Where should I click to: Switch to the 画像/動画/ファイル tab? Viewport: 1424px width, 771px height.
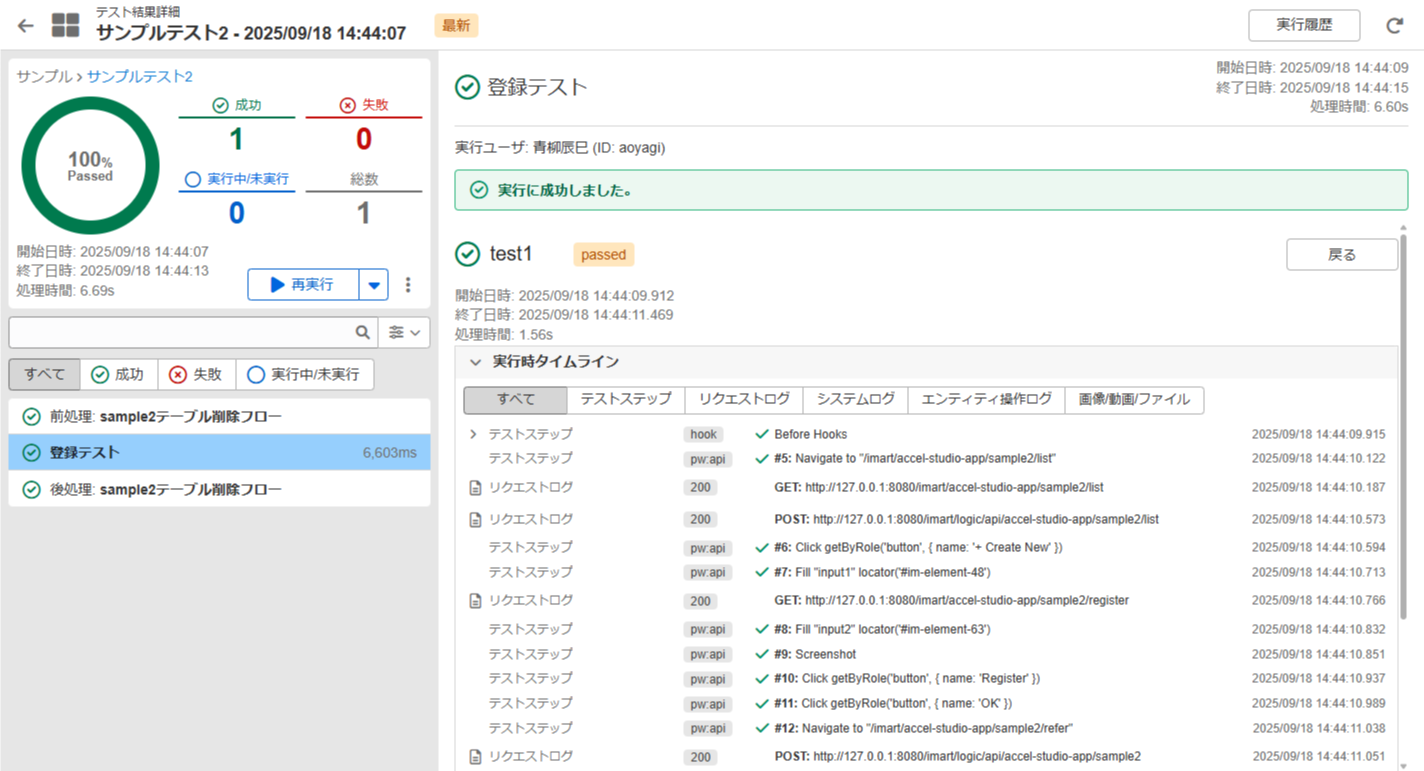click(x=1134, y=400)
